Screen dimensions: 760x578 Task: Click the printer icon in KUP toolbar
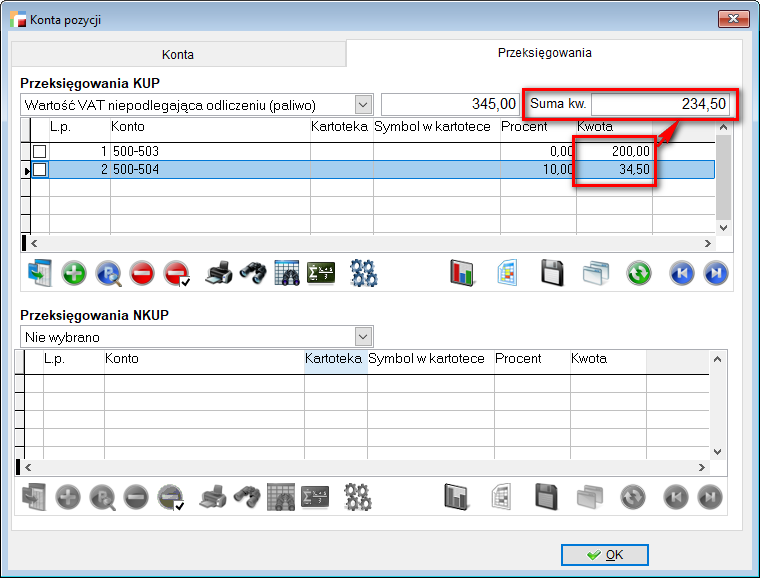[x=217, y=273]
